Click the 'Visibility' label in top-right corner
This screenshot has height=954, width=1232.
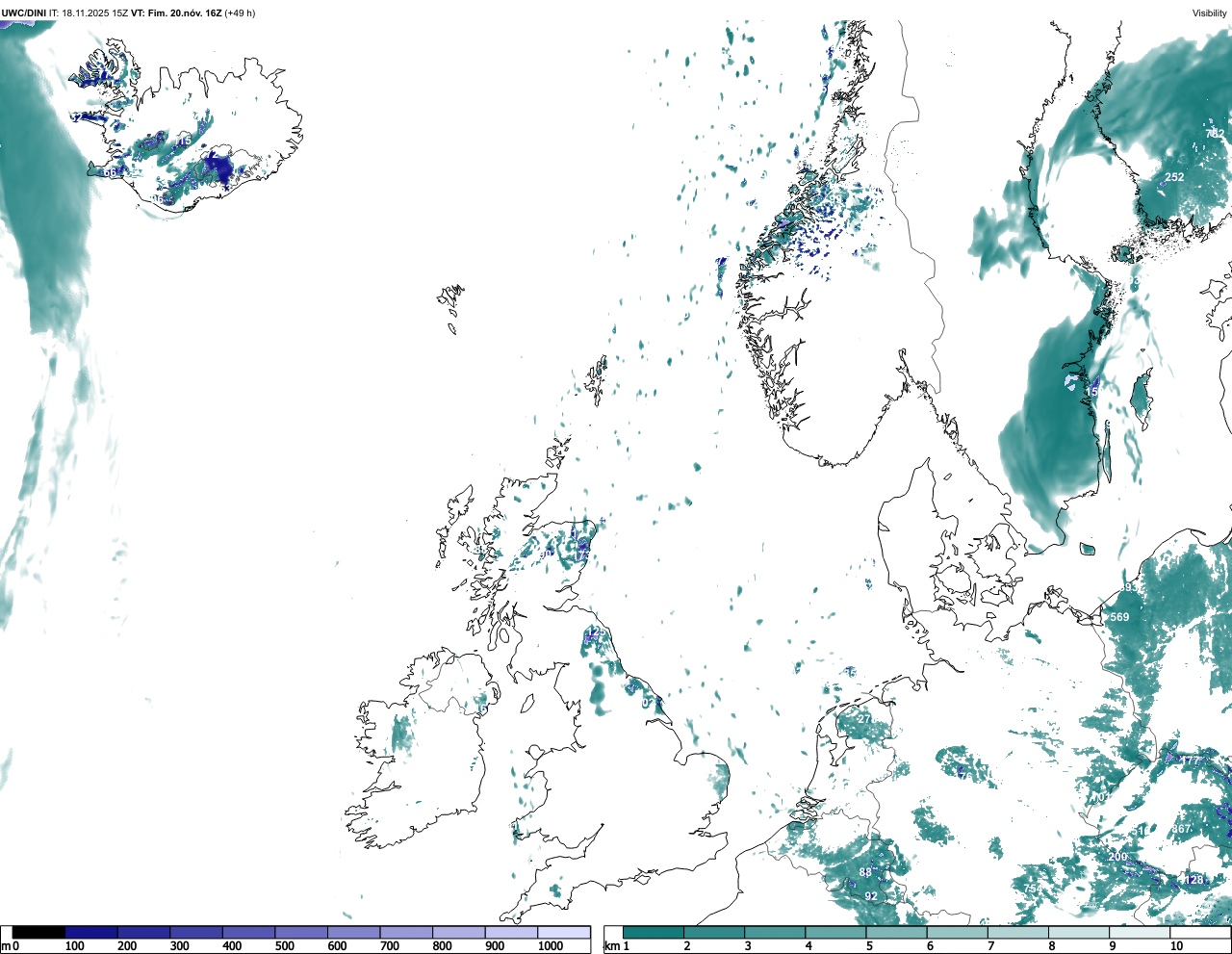(1209, 13)
